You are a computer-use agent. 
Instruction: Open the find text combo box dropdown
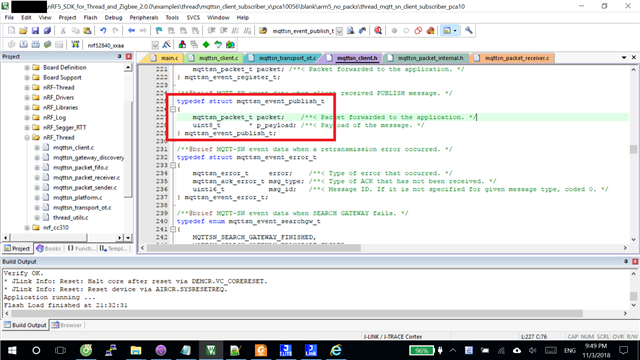[x=339, y=31]
